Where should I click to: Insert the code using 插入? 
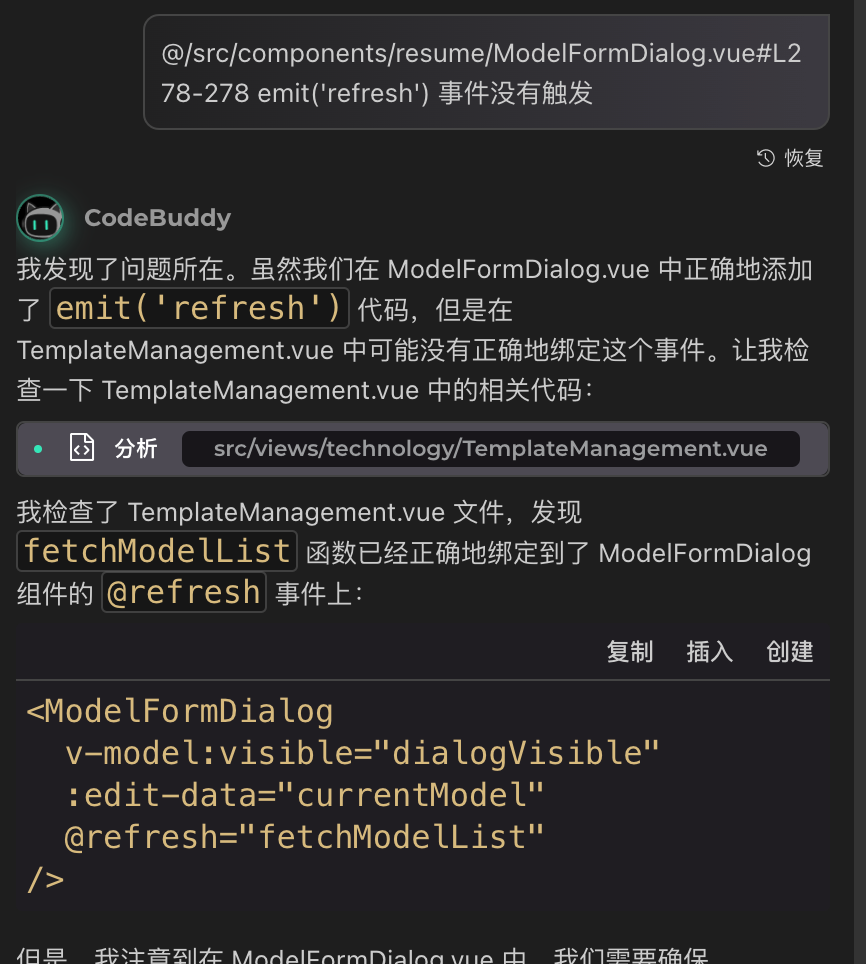click(710, 652)
